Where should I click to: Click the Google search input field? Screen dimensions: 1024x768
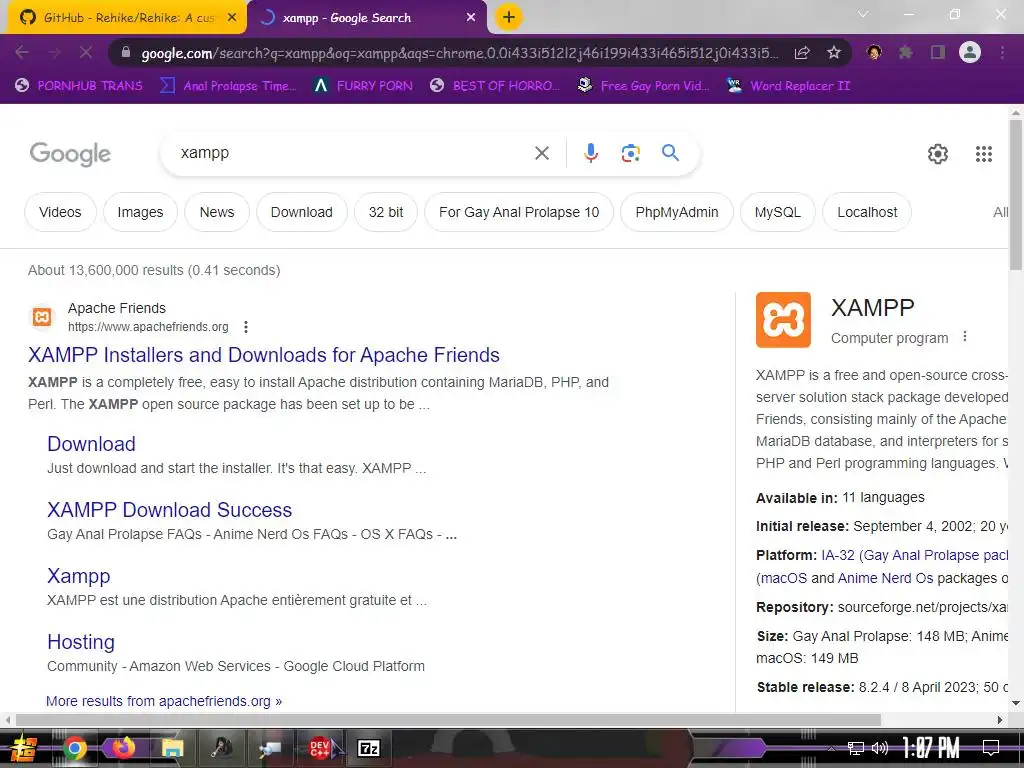pyautogui.click(x=353, y=153)
